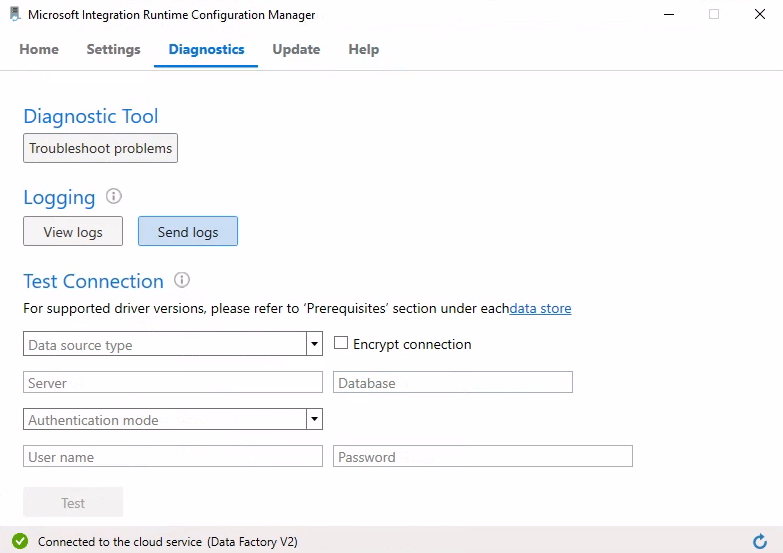
Task: Click the green connected status checkmark icon
Action: click(20, 541)
